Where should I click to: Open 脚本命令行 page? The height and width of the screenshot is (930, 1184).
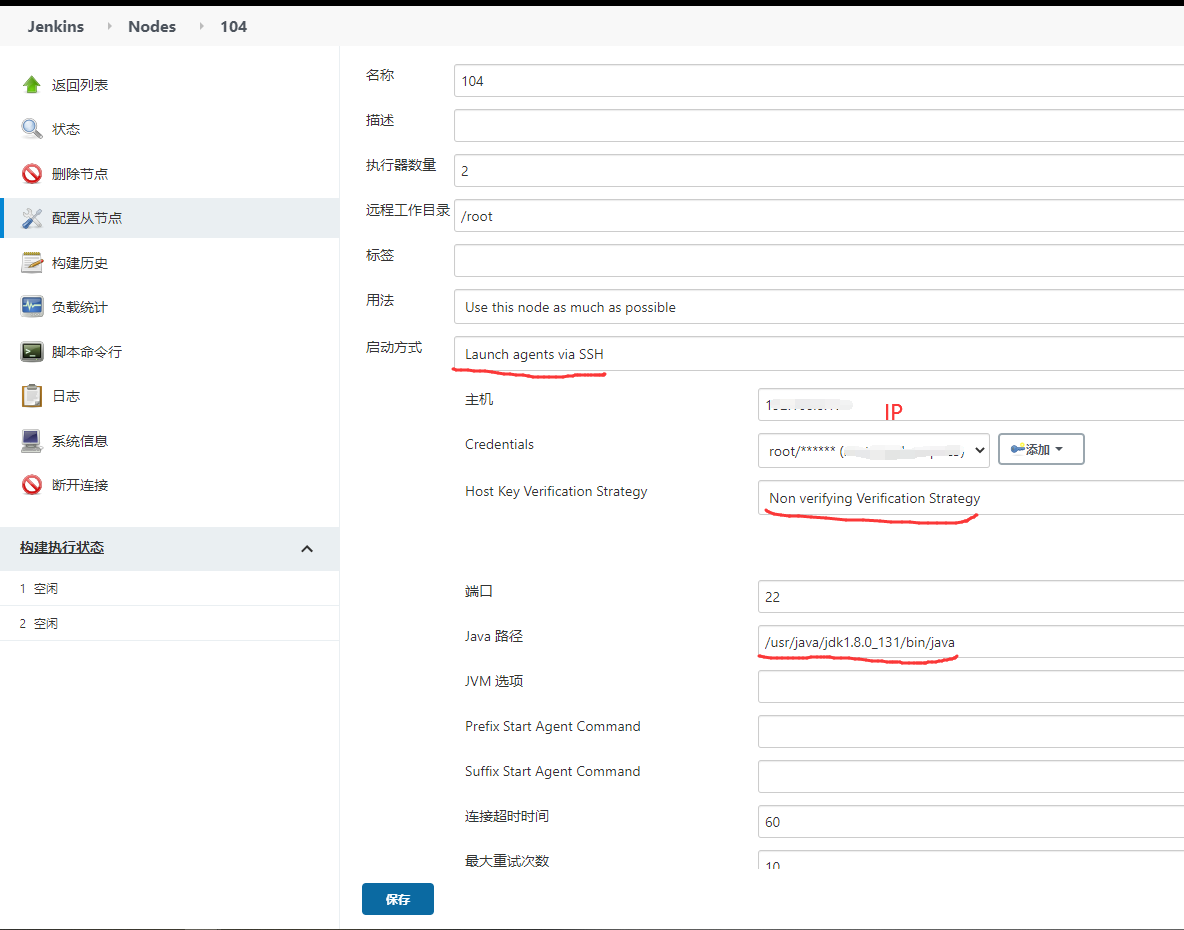pos(87,352)
